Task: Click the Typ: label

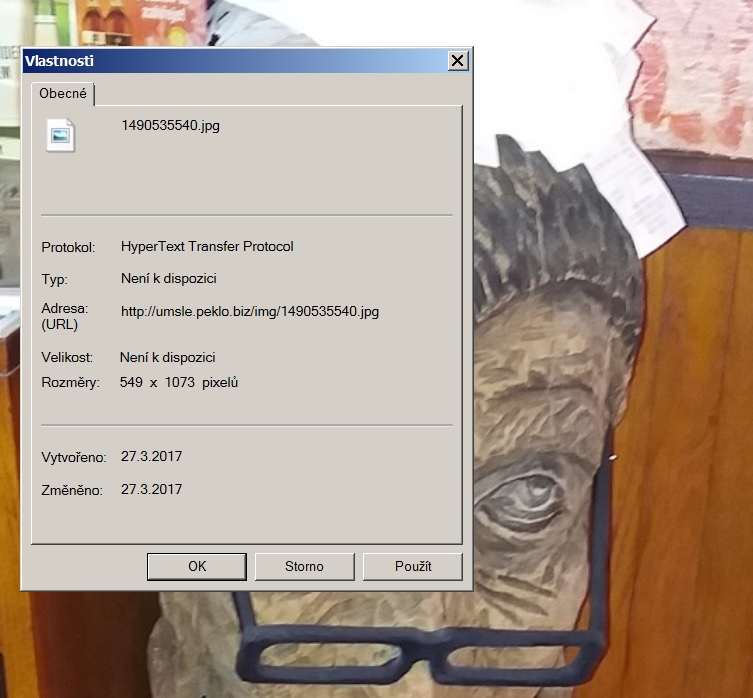Action: click(54, 280)
